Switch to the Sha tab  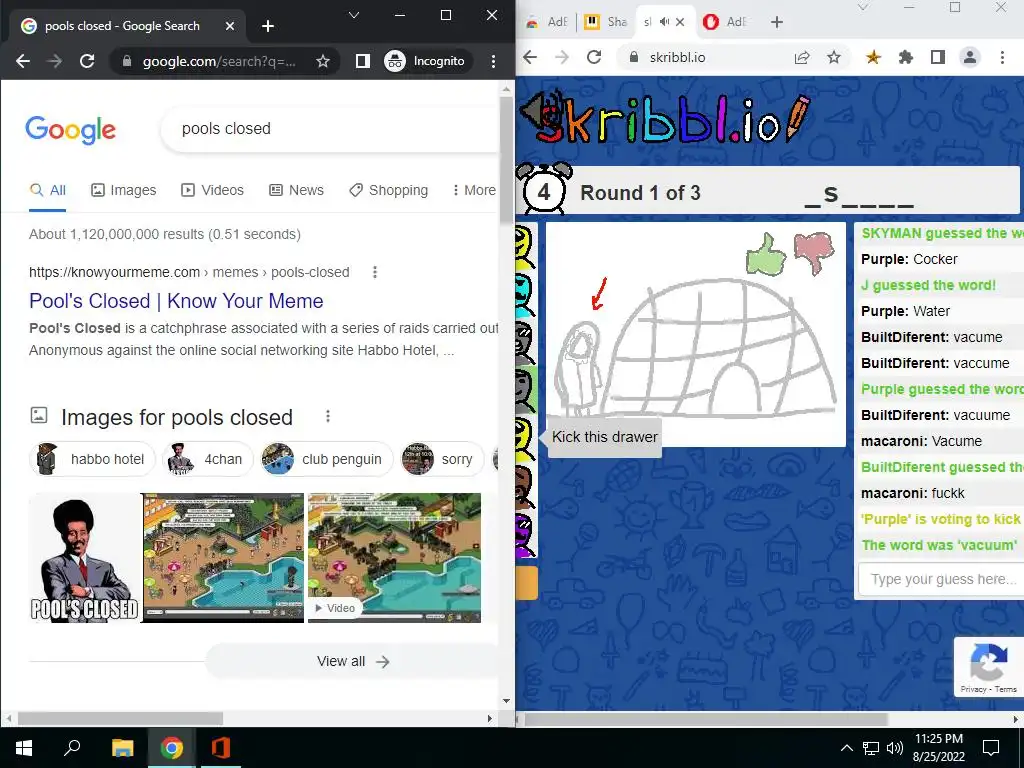(605, 22)
